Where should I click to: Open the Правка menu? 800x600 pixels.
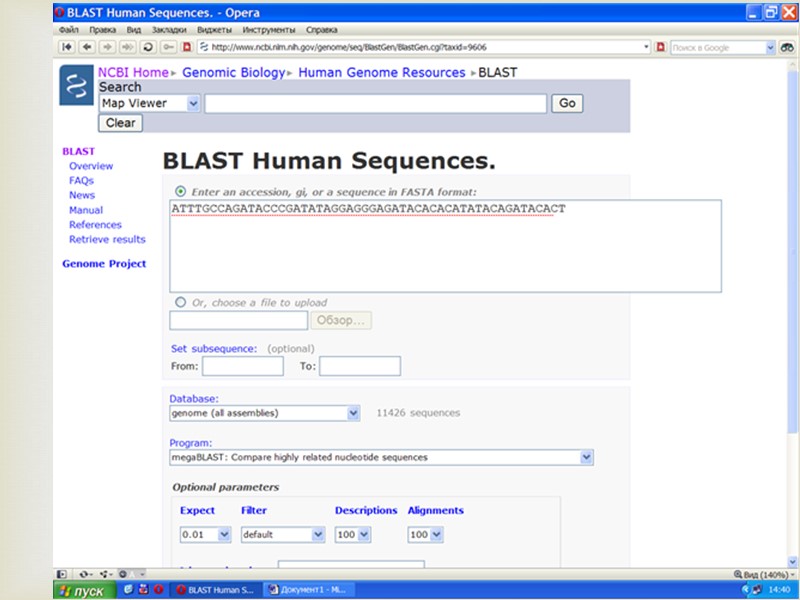[x=103, y=30]
